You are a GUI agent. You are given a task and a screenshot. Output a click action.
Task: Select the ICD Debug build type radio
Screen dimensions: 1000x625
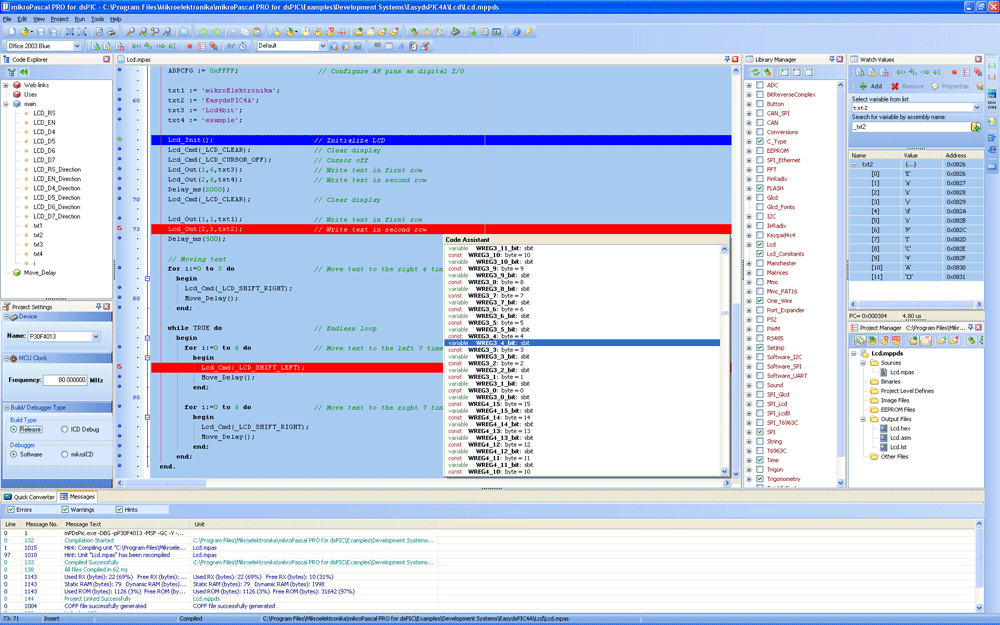(x=64, y=429)
